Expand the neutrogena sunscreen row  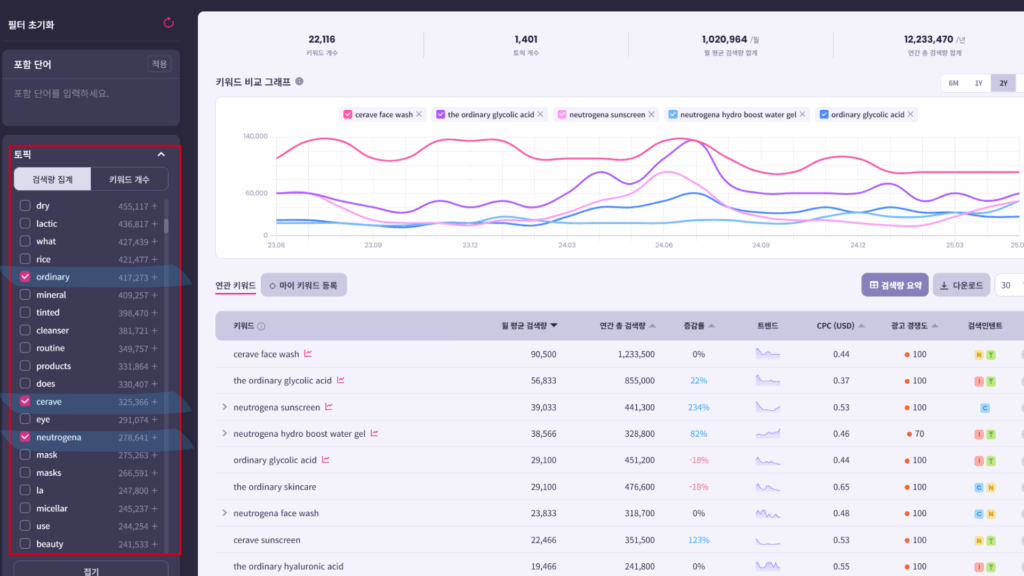[x=224, y=407]
